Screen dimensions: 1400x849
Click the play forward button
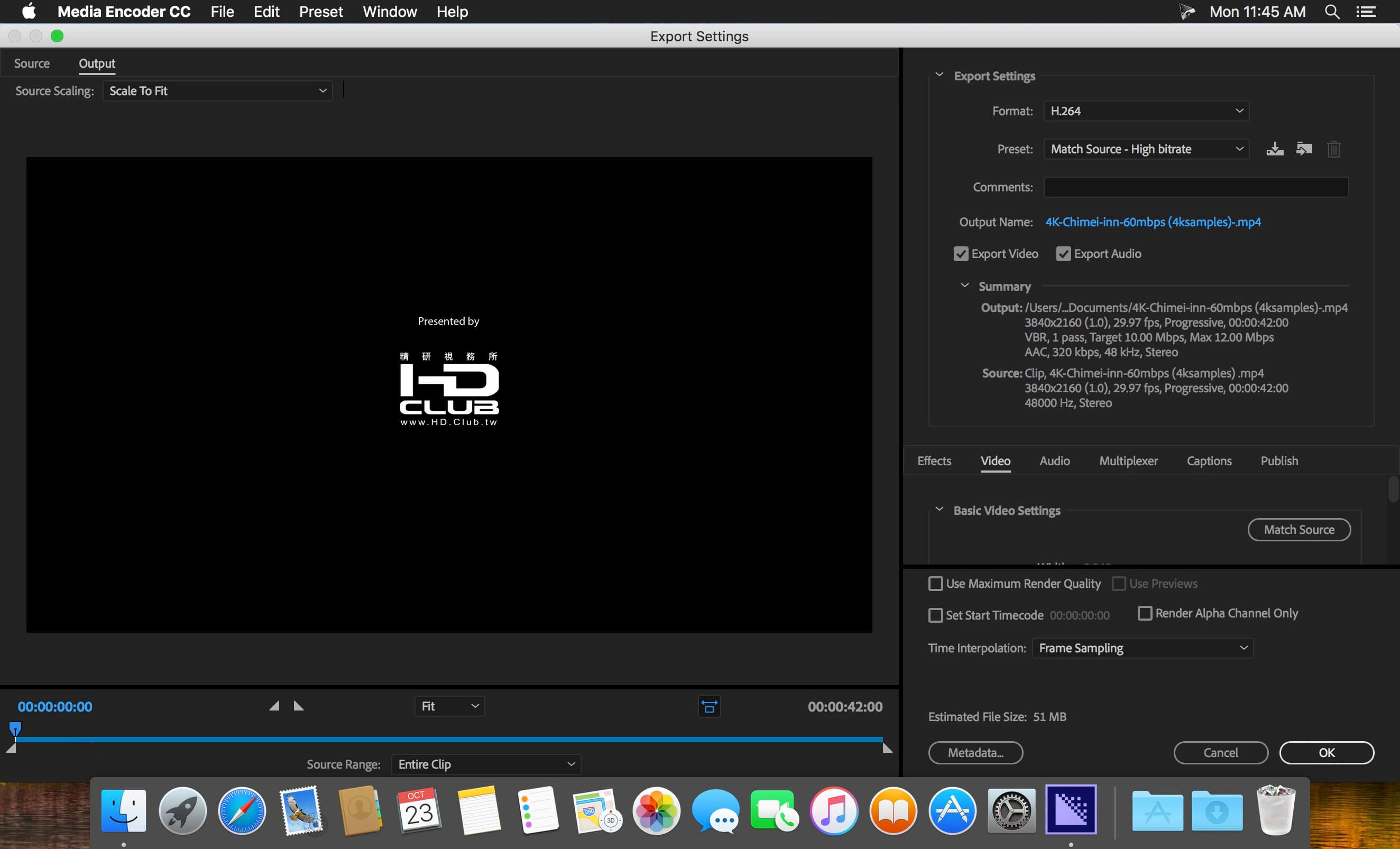(298, 706)
